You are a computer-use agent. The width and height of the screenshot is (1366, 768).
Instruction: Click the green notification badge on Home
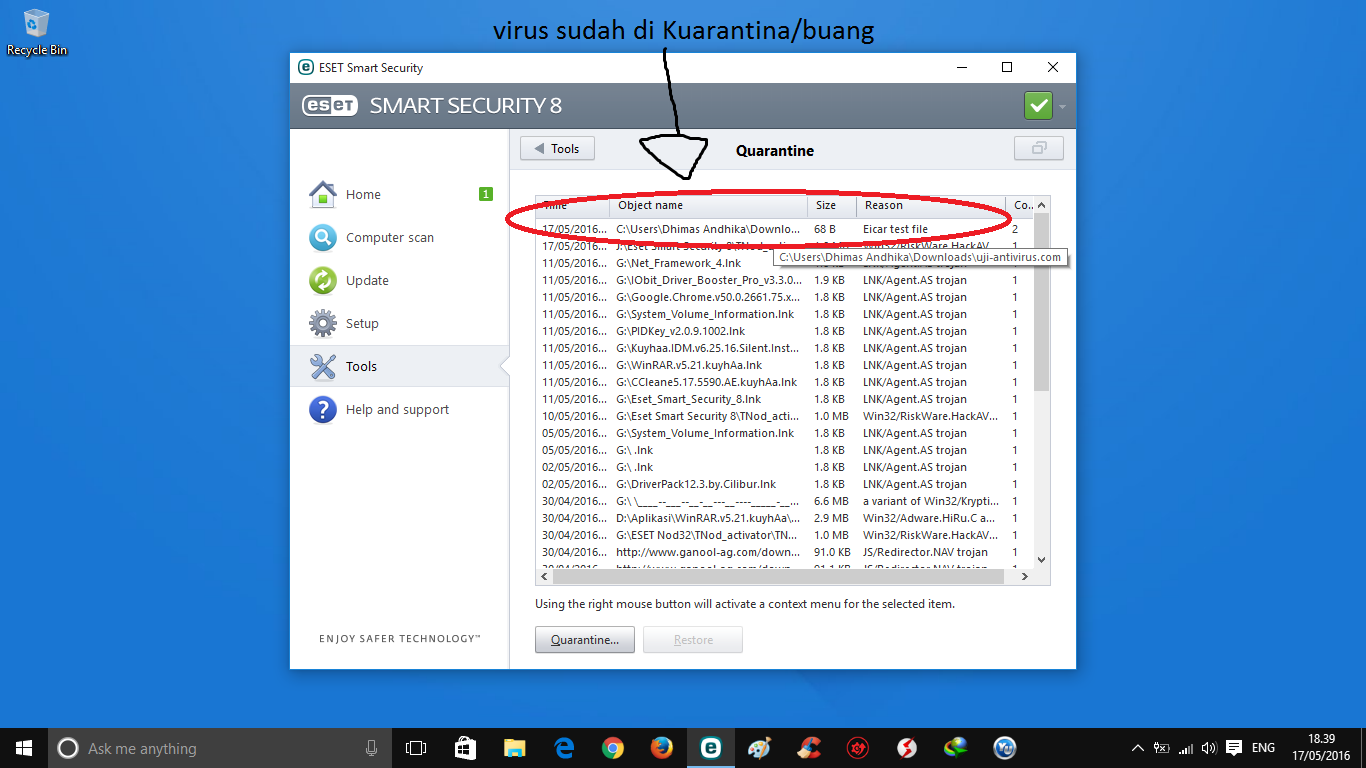click(x=486, y=194)
